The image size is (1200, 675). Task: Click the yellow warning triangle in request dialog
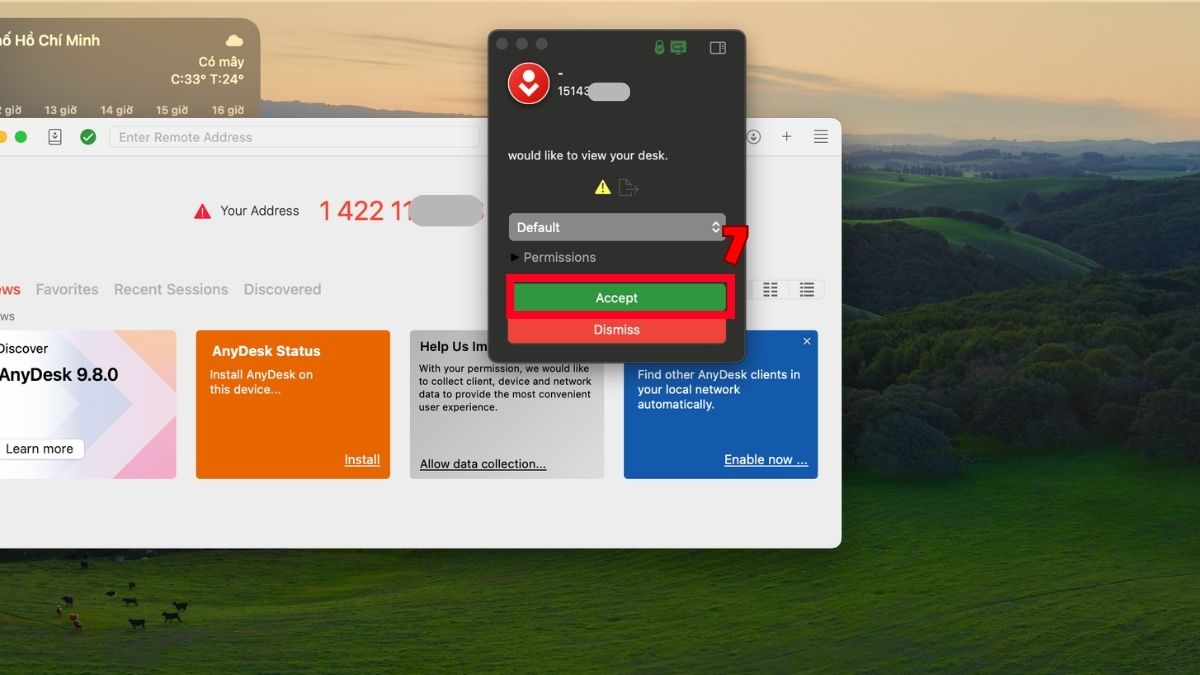point(602,187)
